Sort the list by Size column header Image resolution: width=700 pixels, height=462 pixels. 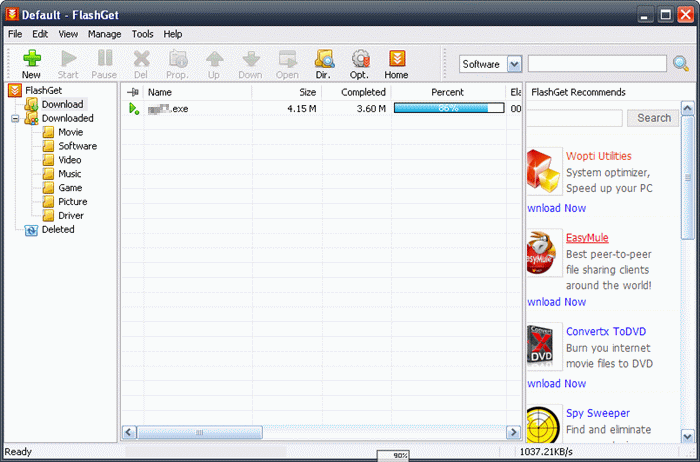287,92
